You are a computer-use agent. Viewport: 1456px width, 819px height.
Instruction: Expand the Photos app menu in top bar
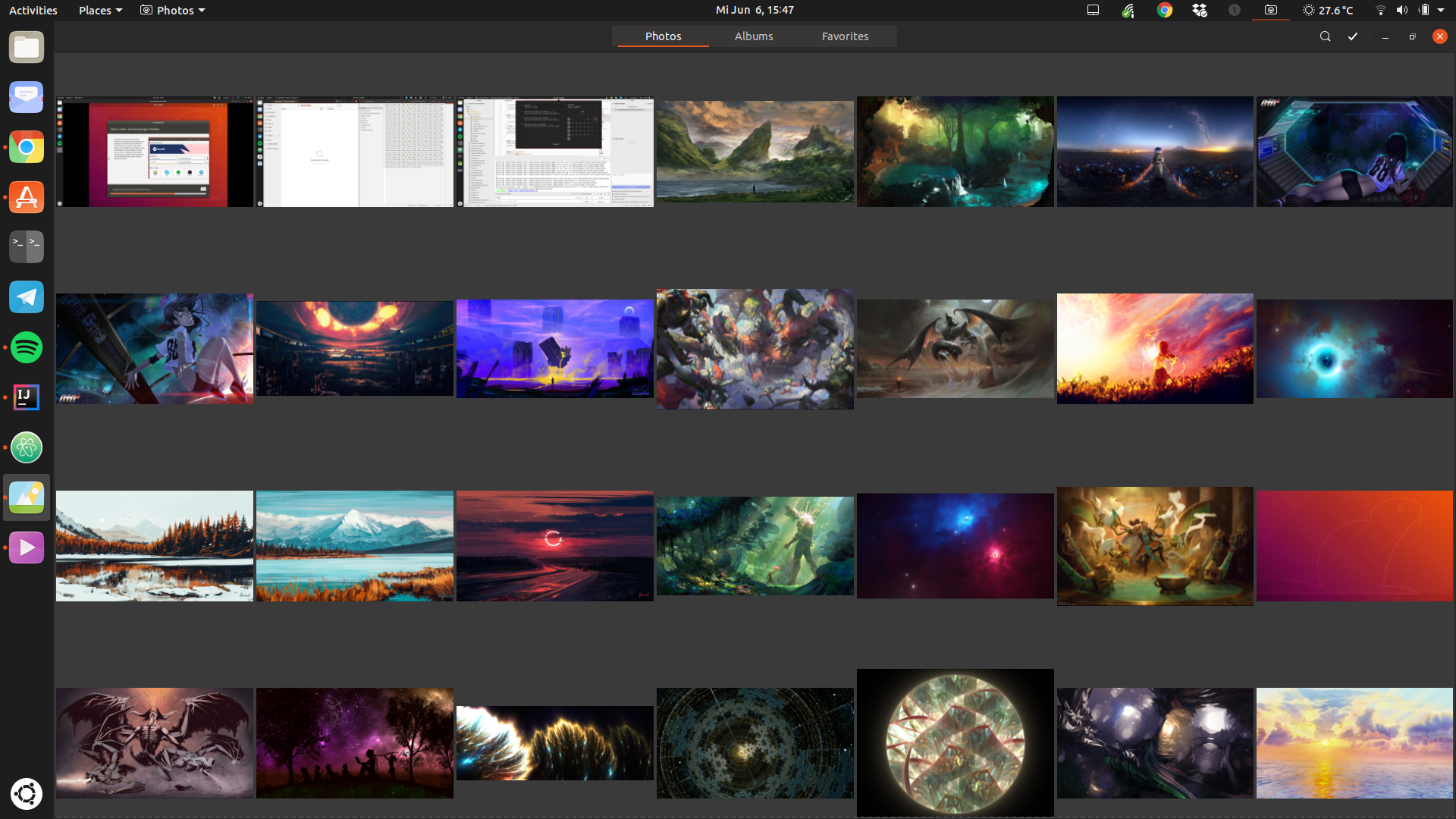[x=173, y=10]
